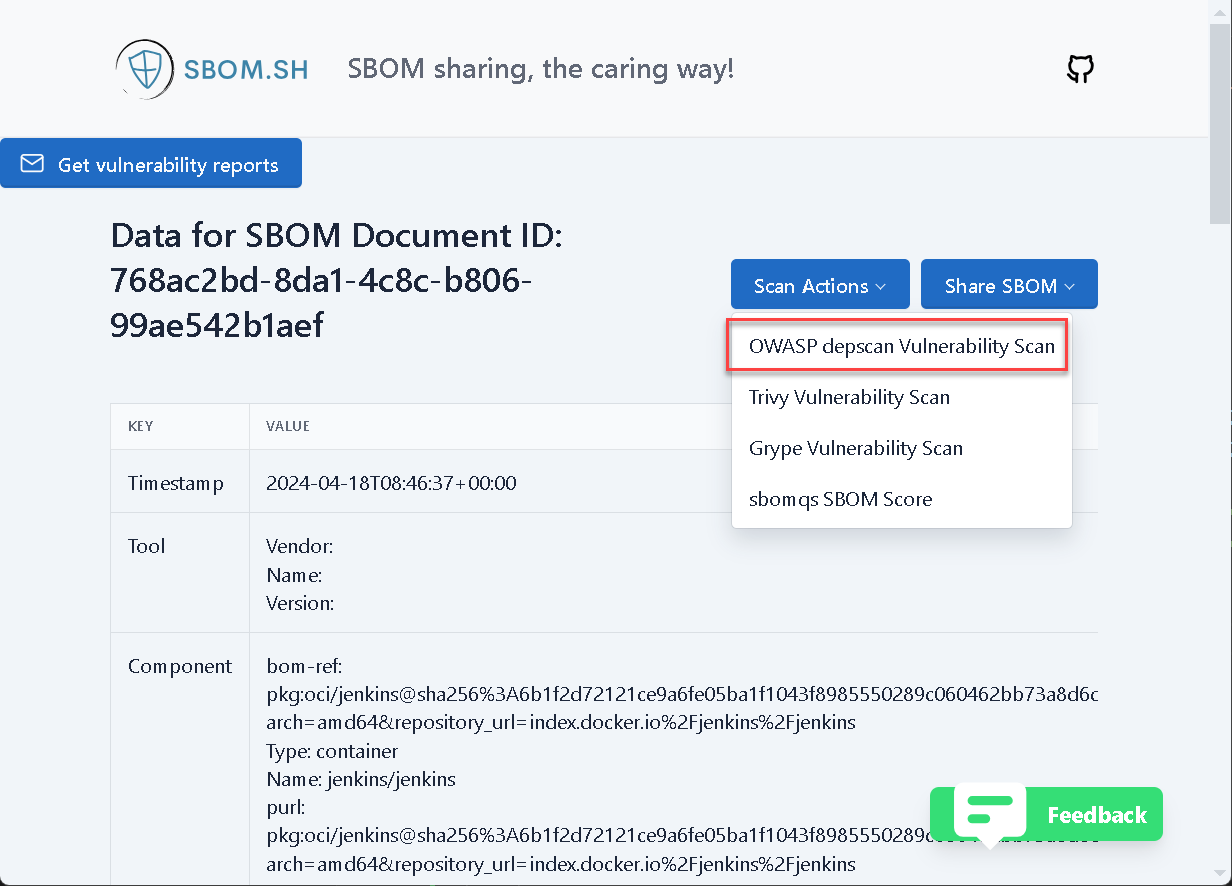This screenshot has height=886, width=1232.
Task: Select OWASP depscan Vulnerability Scan
Action: tap(901, 346)
